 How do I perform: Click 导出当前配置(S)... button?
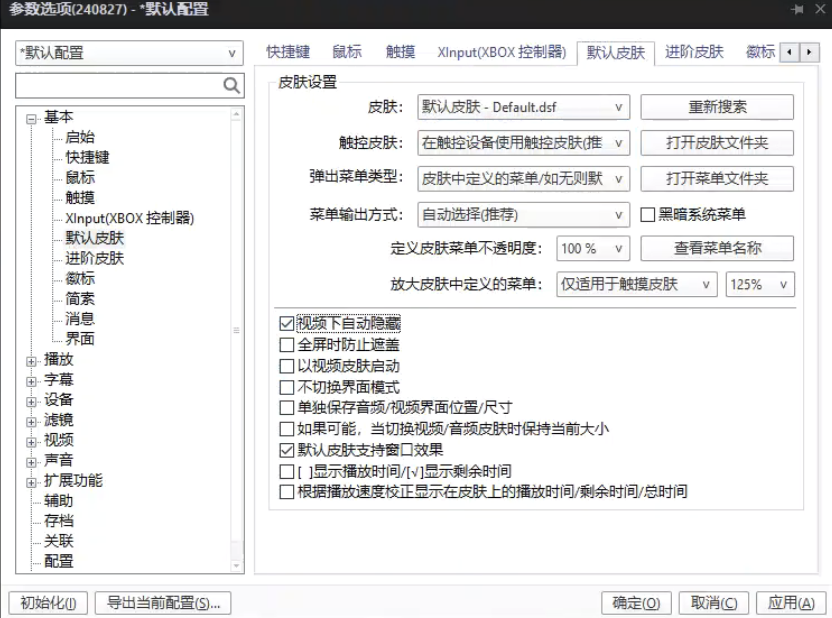click(x=163, y=603)
